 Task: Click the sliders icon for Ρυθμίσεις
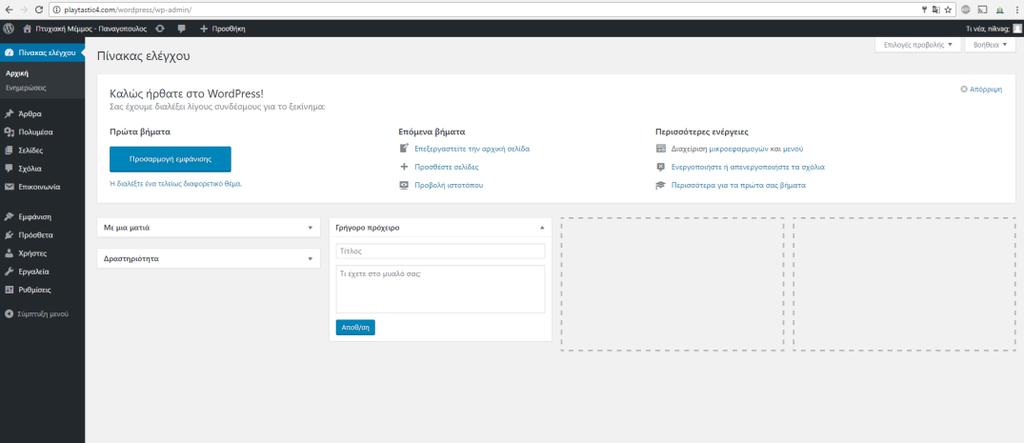(x=9, y=289)
